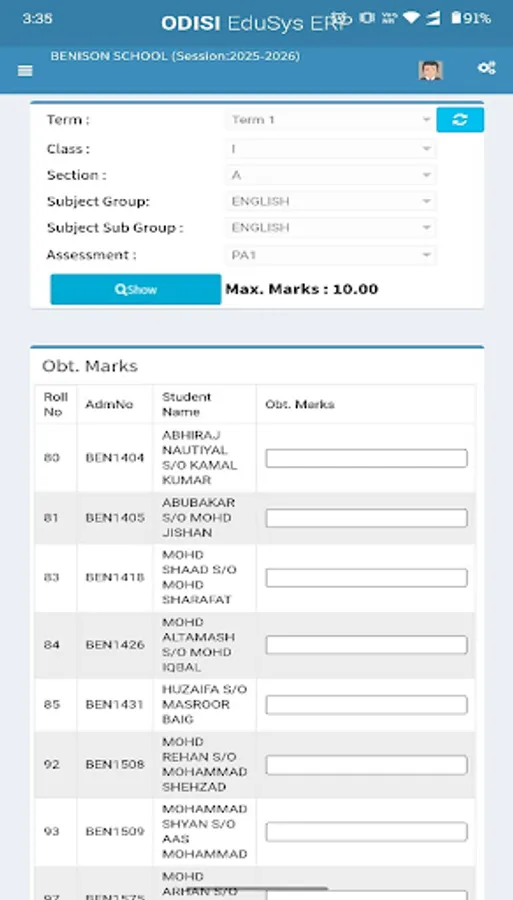The image size is (513, 900).
Task: Tap the Wi-Fi status icon
Action: 411,18
